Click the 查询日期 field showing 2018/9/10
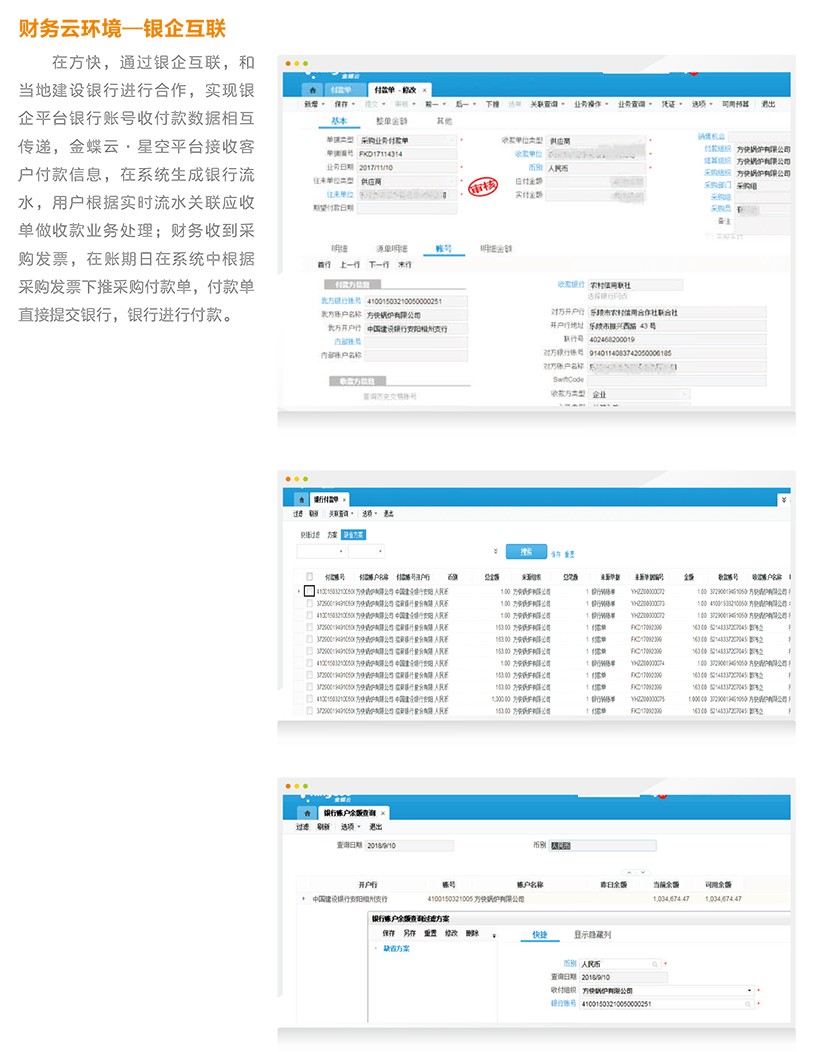 coord(408,845)
